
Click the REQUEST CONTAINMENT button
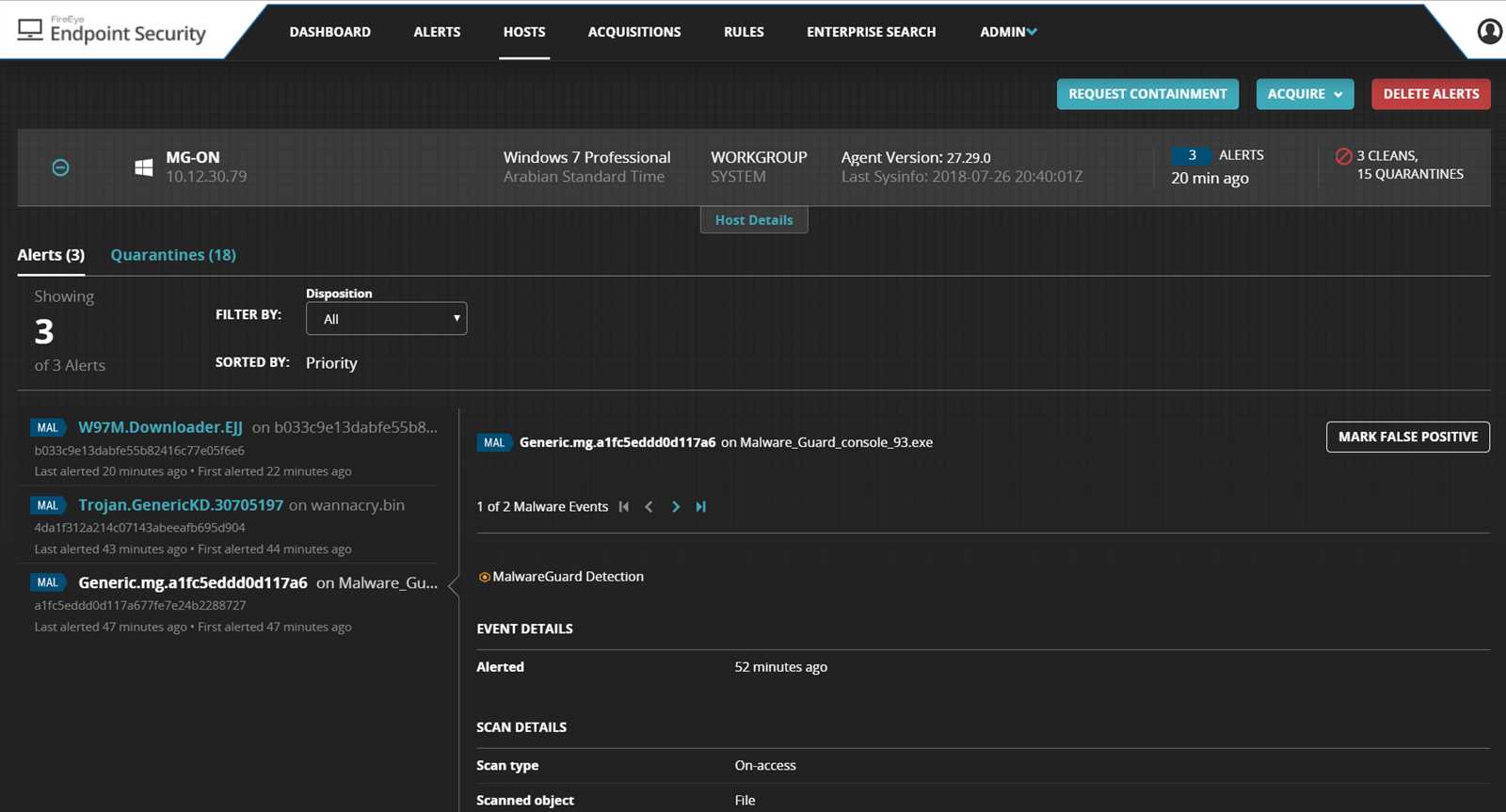(x=1147, y=94)
